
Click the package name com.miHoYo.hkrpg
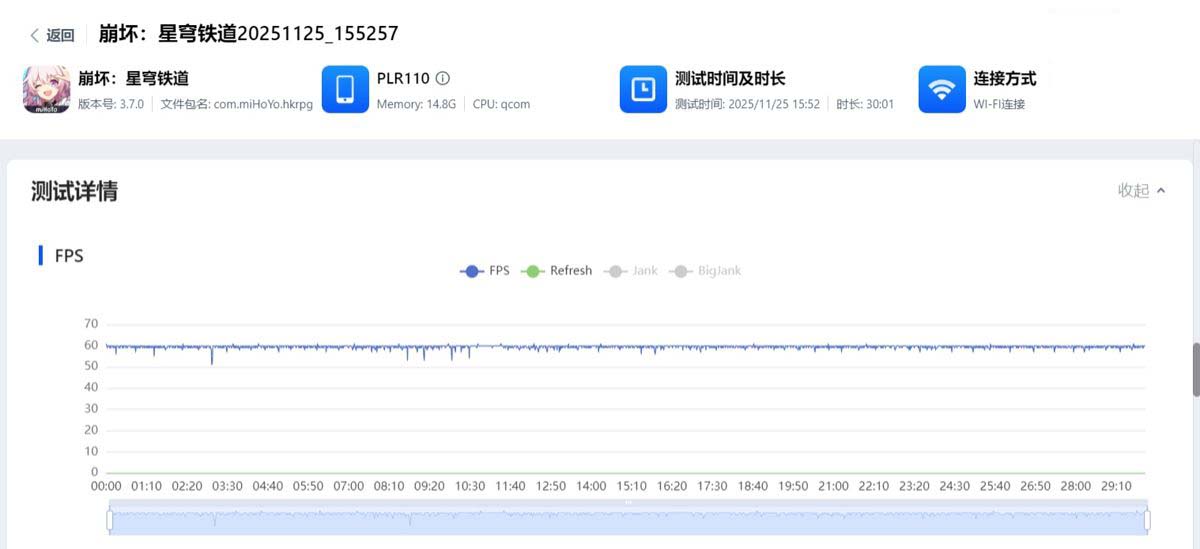(x=263, y=104)
